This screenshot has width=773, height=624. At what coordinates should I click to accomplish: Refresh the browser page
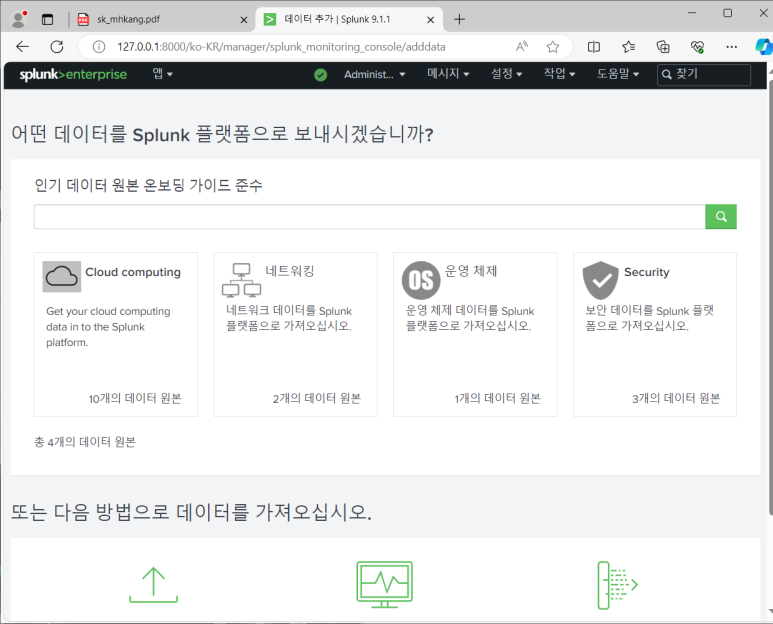[x=57, y=47]
